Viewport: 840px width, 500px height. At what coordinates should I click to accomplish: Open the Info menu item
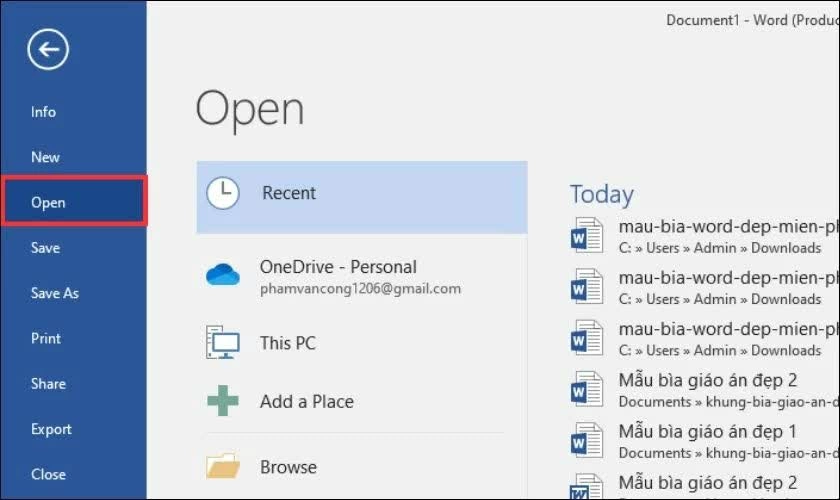click(x=43, y=111)
